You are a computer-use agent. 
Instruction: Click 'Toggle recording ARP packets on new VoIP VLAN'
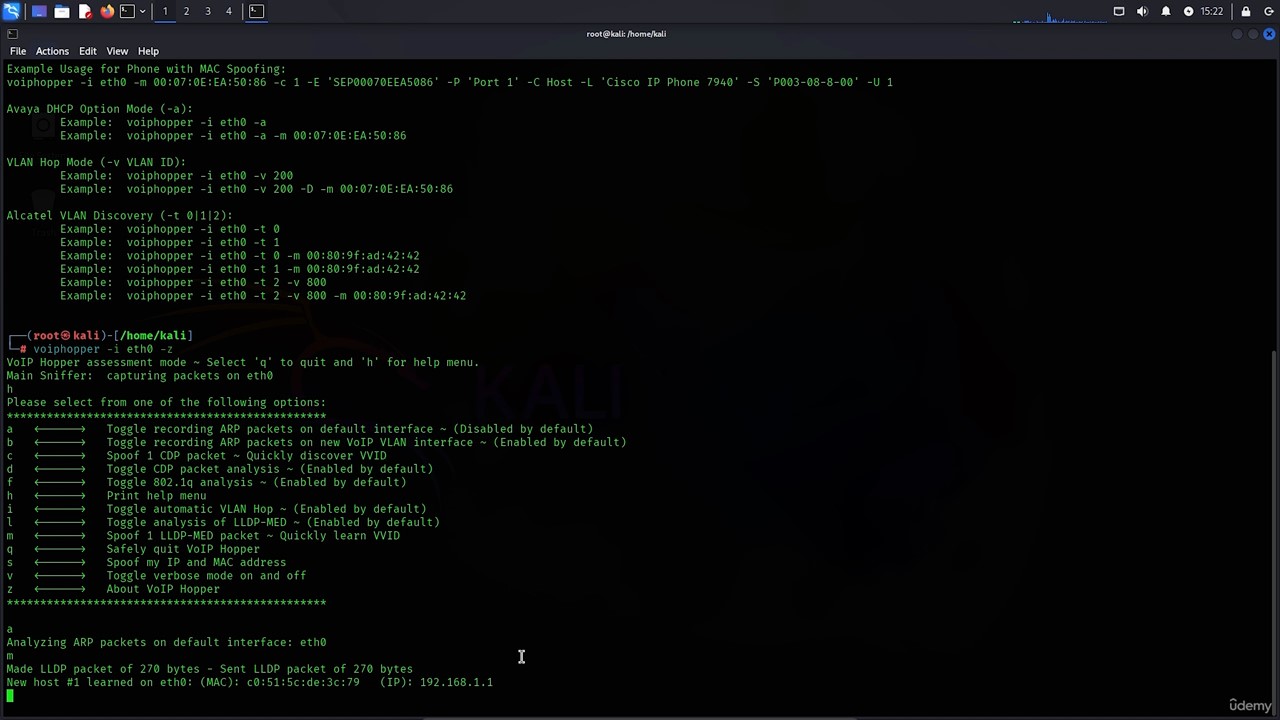[x=366, y=442]
